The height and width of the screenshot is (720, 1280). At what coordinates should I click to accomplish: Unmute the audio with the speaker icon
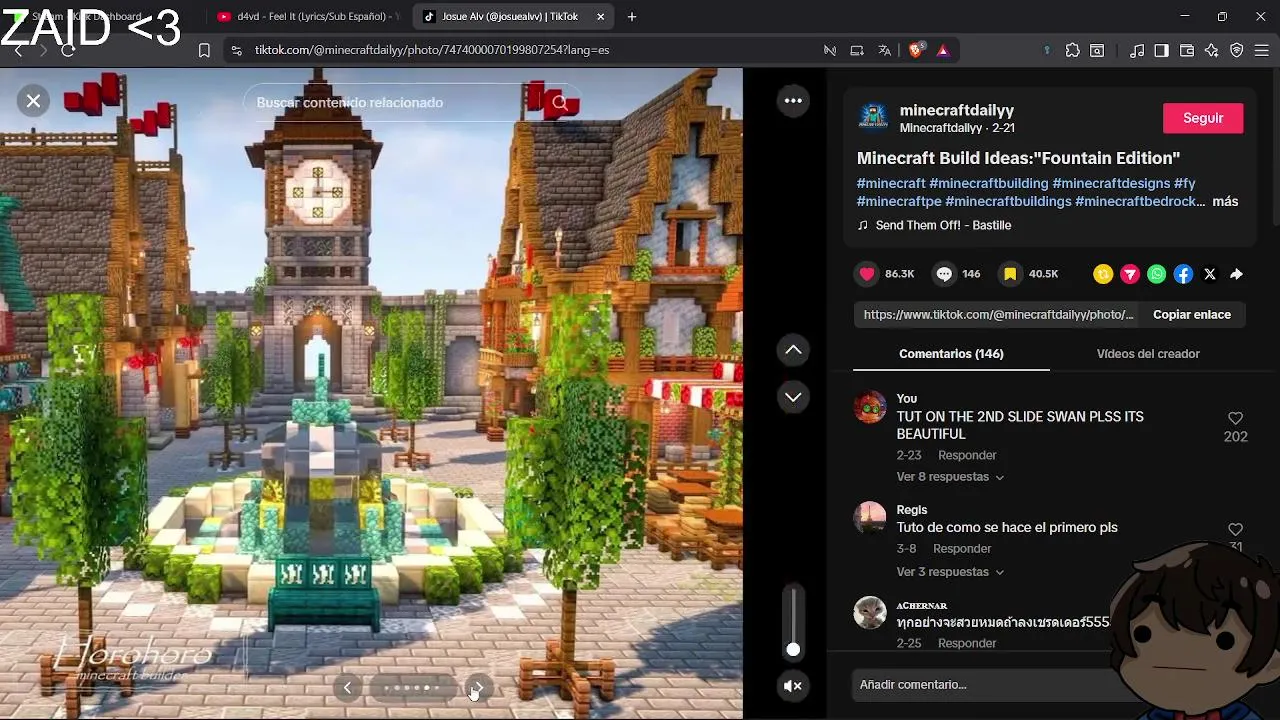pyautogui.click(x=793, y=686)
